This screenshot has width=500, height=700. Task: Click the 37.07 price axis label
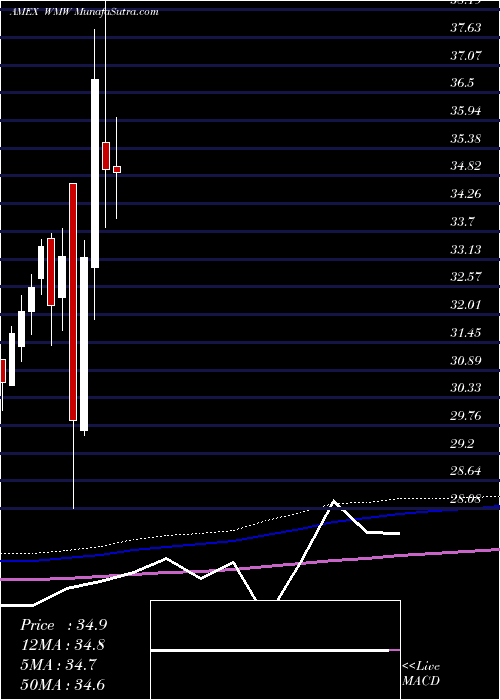(x=466, y=56)
